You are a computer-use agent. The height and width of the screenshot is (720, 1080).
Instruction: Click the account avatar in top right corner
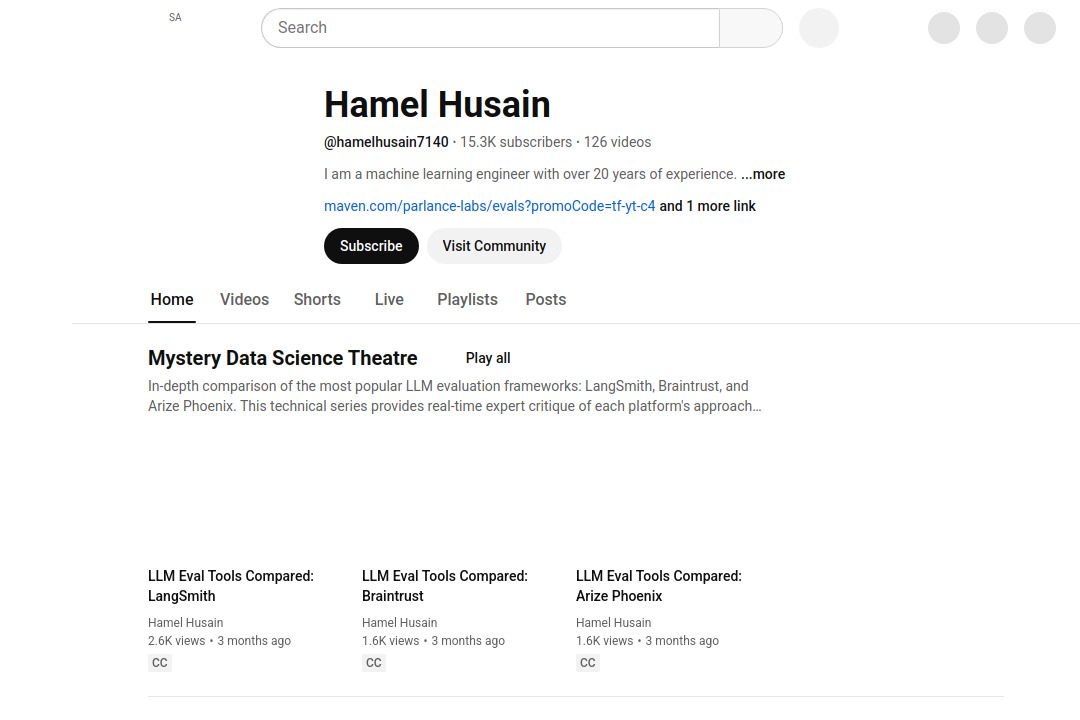pos(1039,28)
